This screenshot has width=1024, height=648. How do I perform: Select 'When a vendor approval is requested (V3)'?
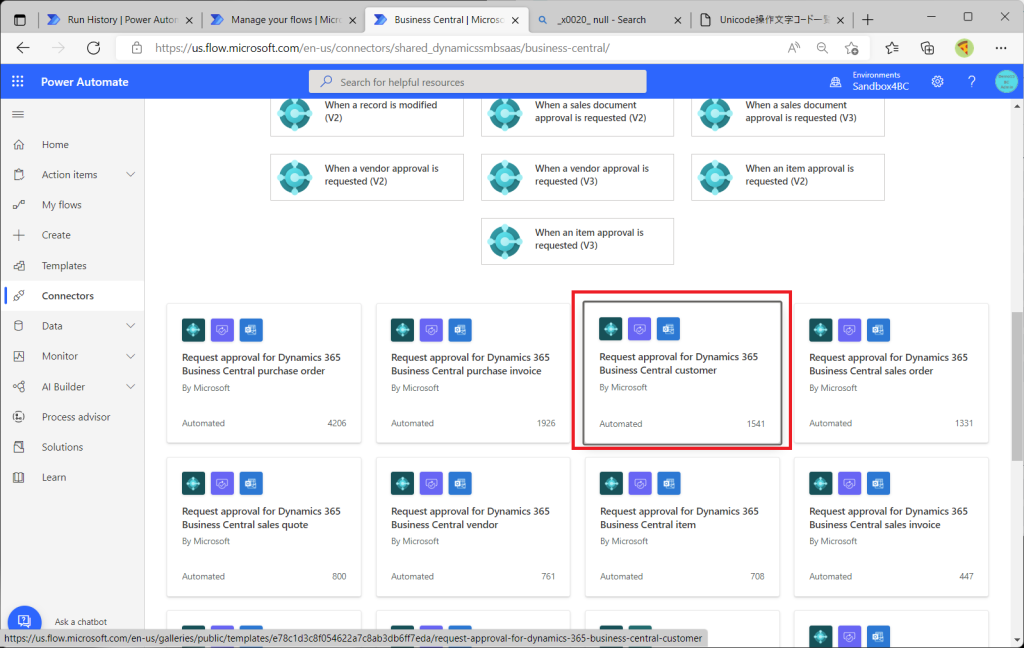(577, 177)
